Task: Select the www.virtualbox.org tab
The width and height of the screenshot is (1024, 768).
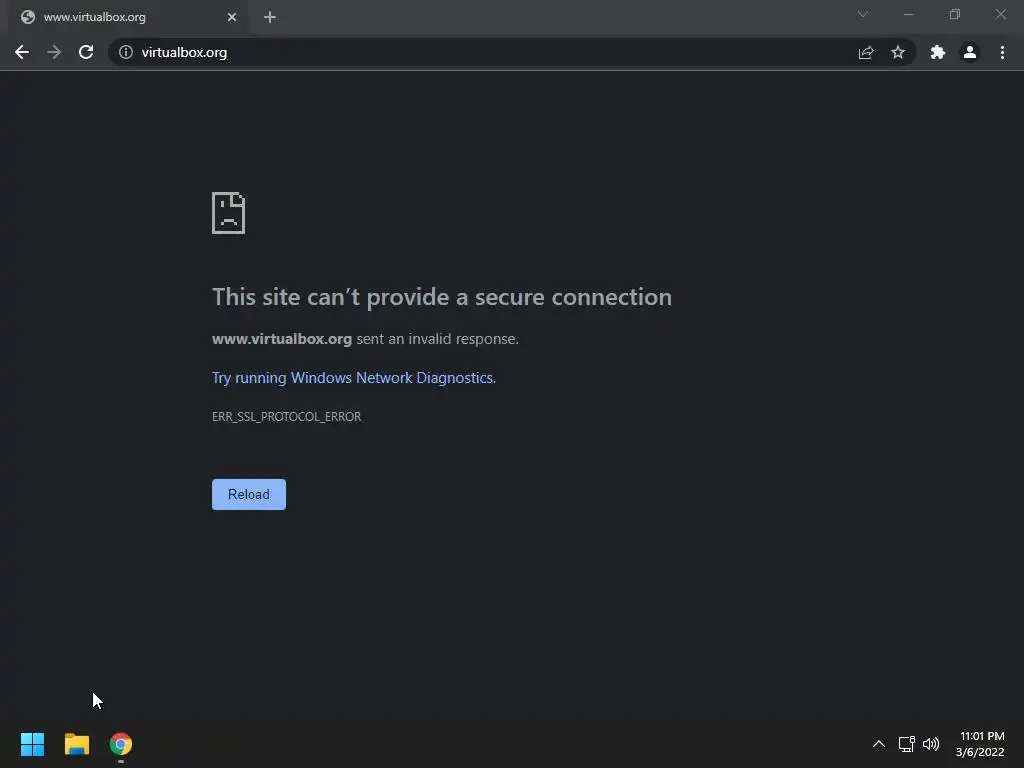Action: tap(110, 17)
